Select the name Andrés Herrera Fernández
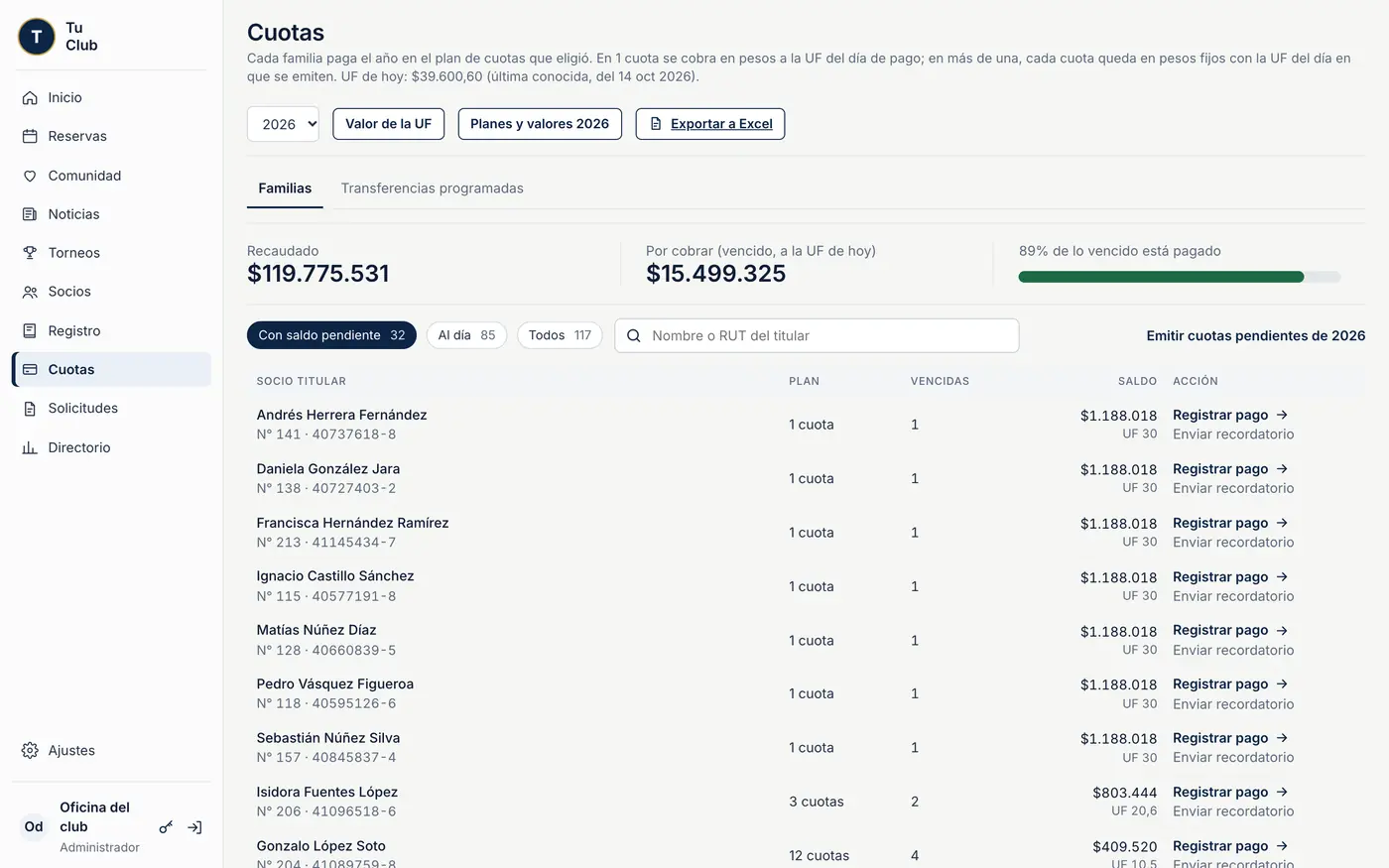Image resolution: width=1389 pixels, height=868 pixels. (x=341, y=415)
